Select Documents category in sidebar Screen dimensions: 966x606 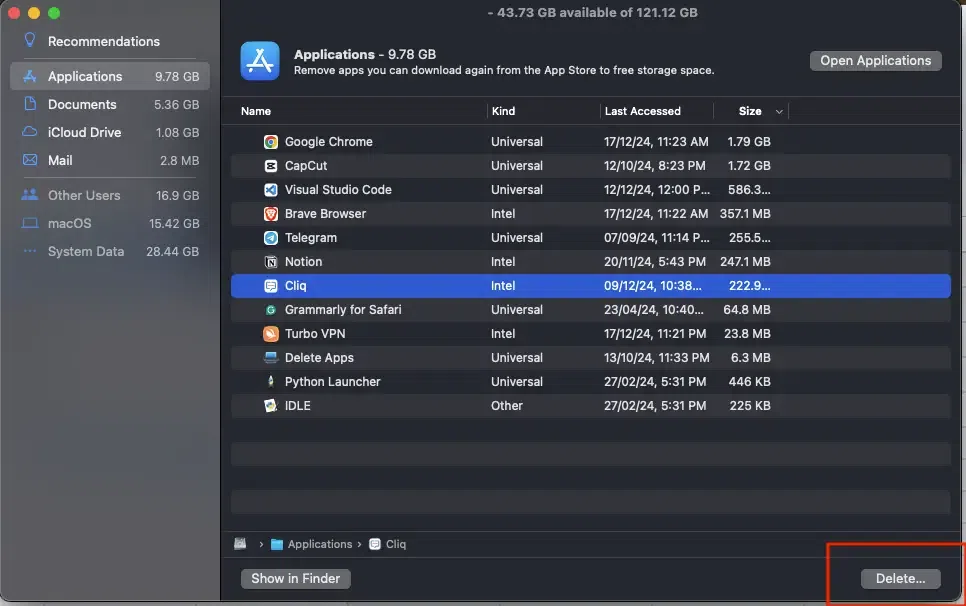pos(110,105)
